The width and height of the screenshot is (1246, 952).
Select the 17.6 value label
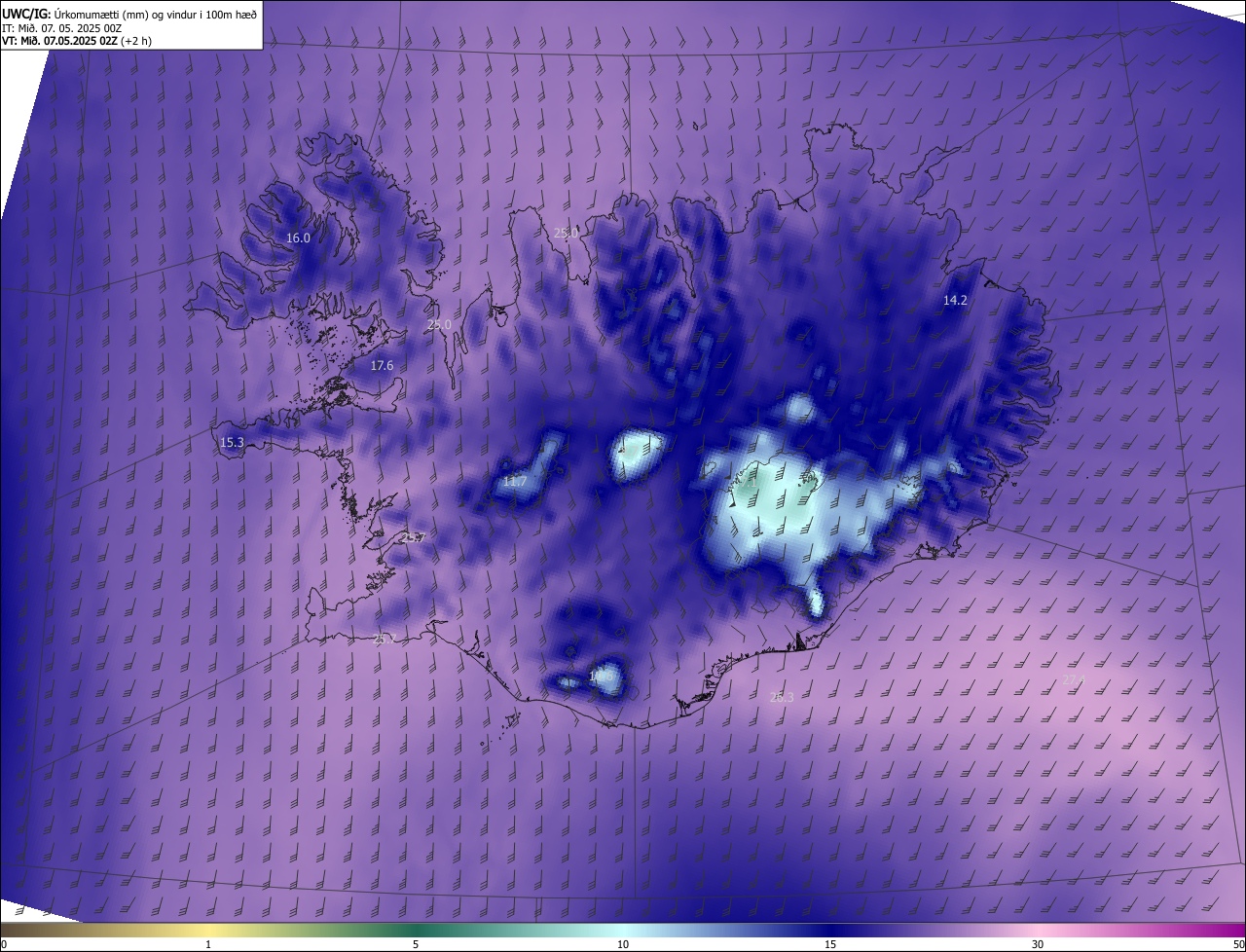[382, 366]
